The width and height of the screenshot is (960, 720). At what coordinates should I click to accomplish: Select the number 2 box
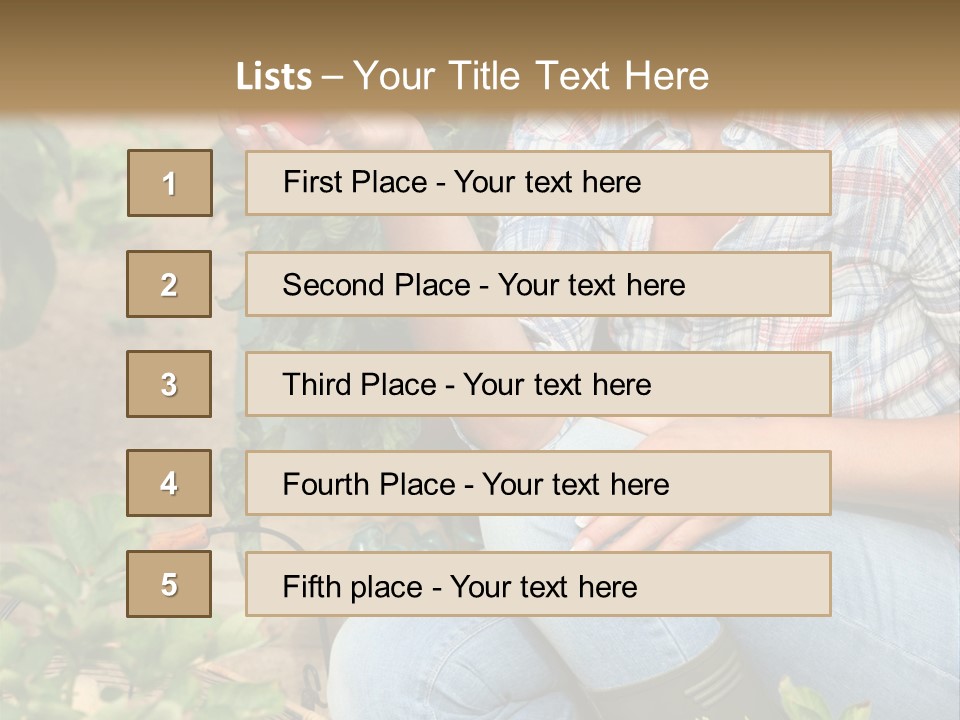[x=169, y=284]
